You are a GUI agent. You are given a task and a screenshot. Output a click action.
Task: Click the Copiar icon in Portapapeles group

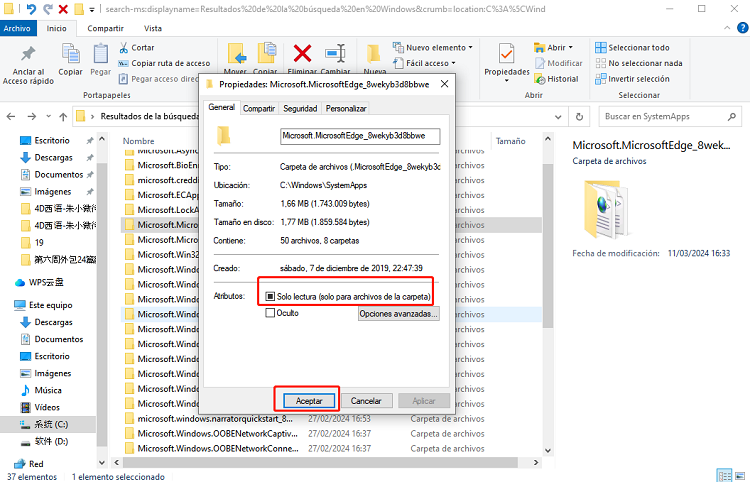(x=70, y=54)
